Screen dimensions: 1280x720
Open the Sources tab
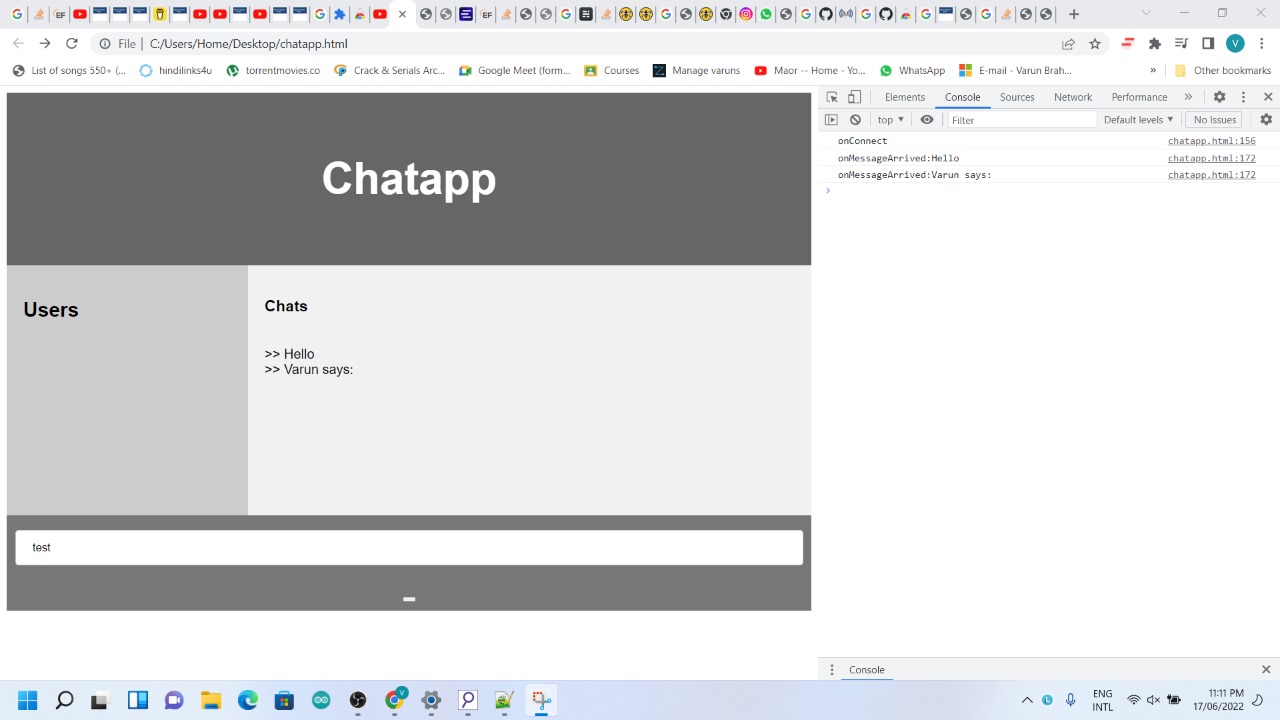click(1017, 97)
